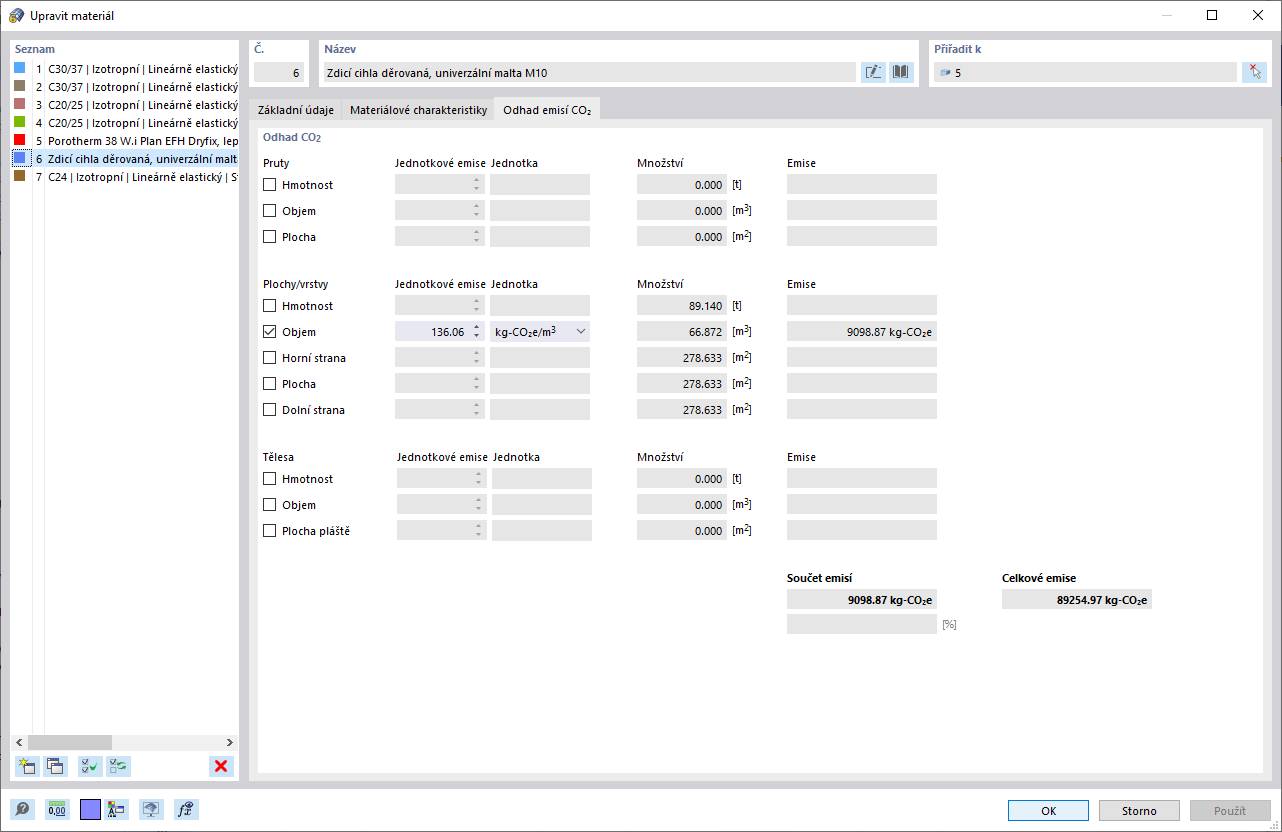
Task: Click the Přiřadit k field showing 5
Action: (x=1085, y=72)
